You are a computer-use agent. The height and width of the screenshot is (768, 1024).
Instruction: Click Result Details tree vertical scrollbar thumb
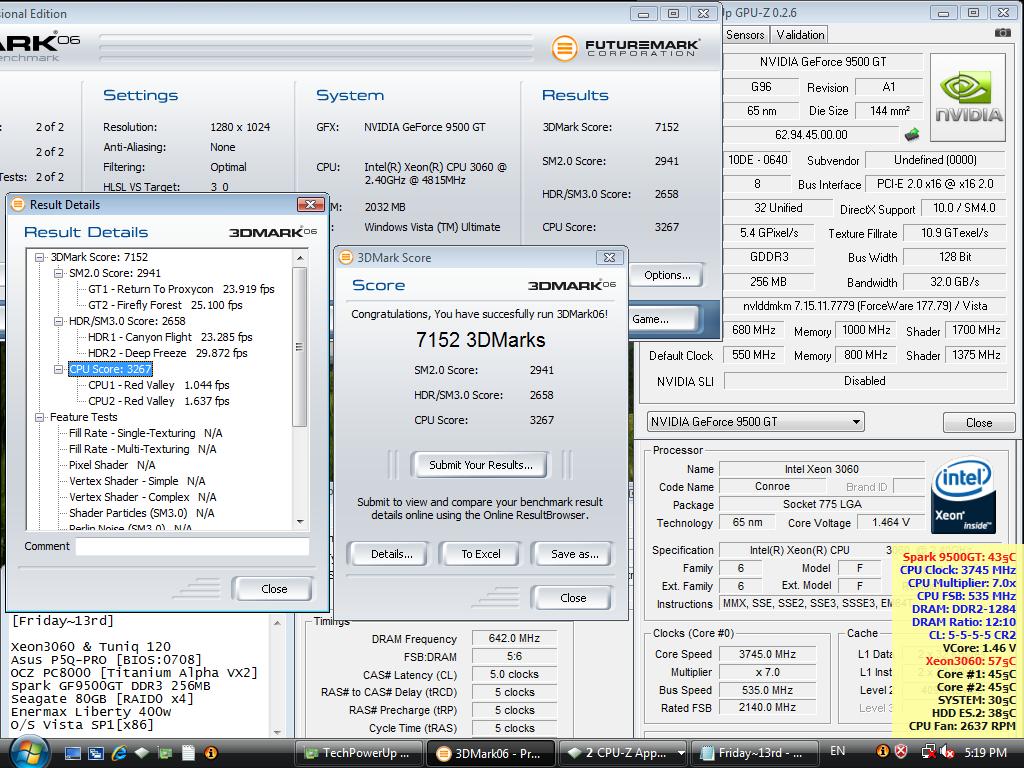coord(300,347)
